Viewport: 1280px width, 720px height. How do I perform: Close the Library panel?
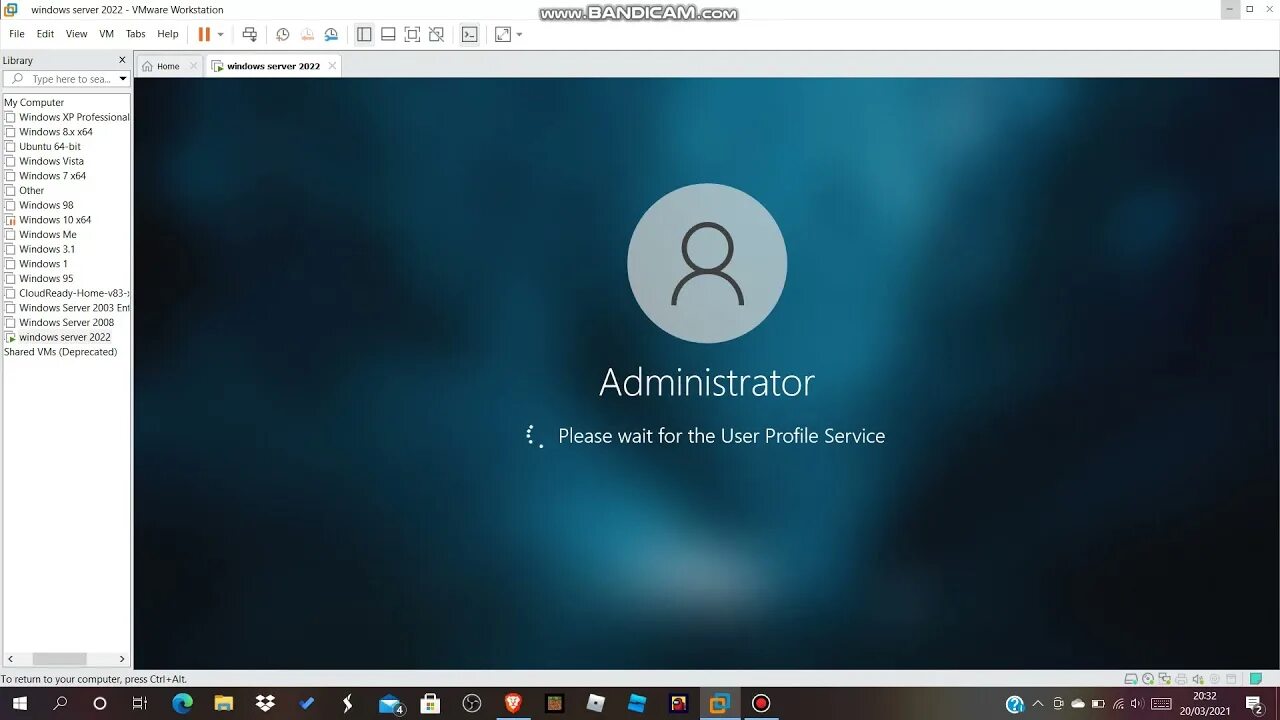122,60
